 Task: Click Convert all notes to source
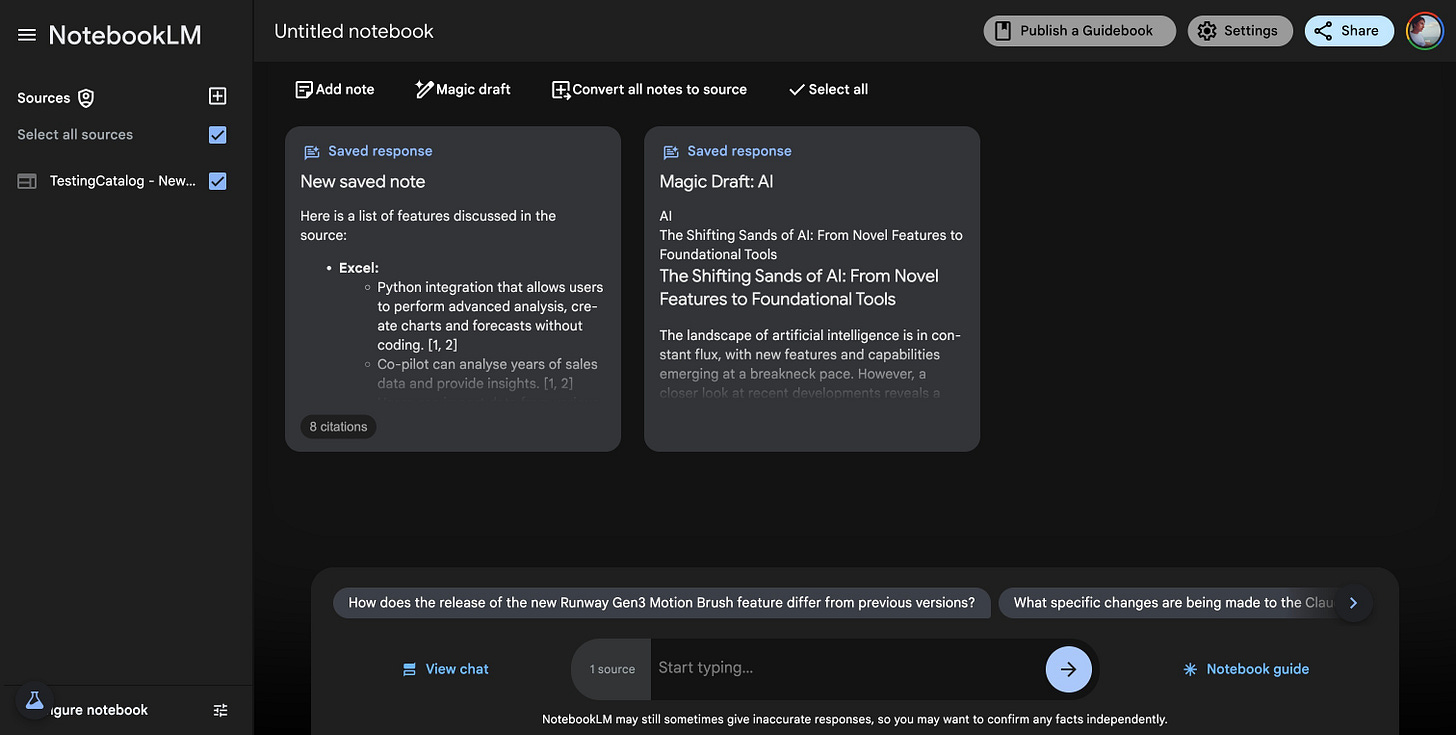650,89
